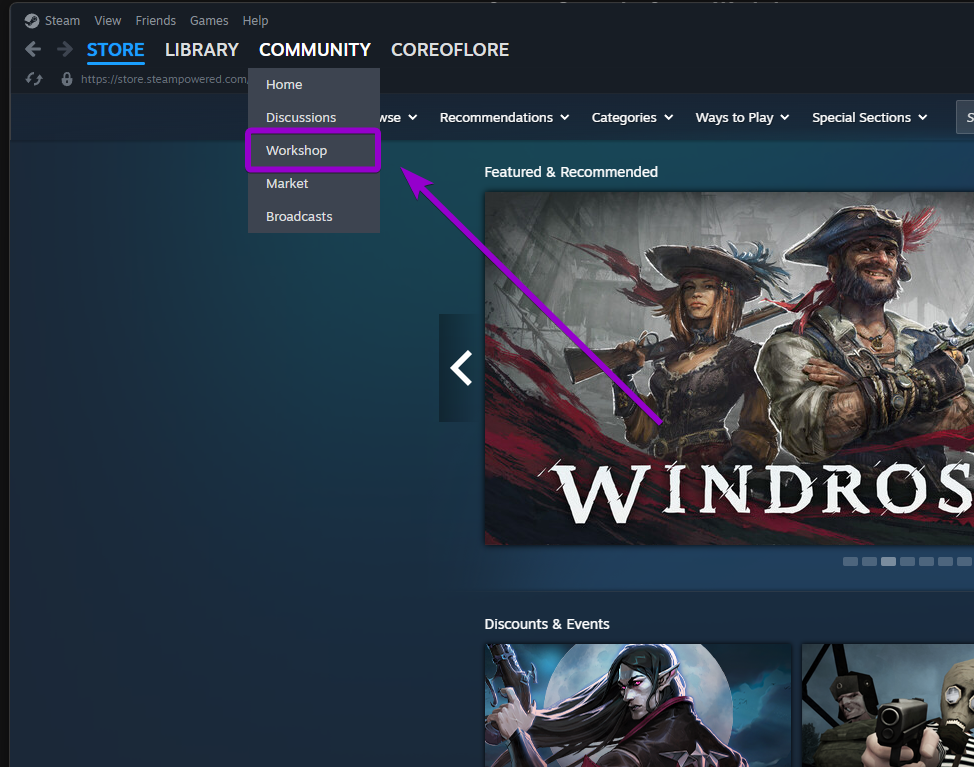Switch to the STORE tab

pos(116,50)
